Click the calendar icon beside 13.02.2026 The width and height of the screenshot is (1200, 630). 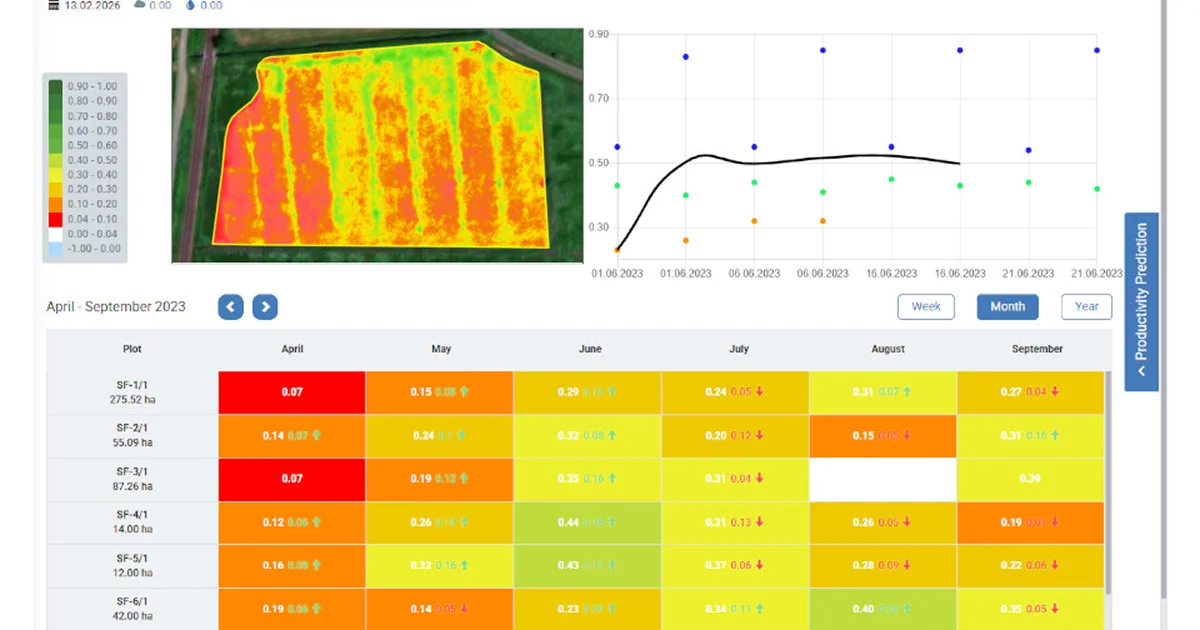pos(54,5)
